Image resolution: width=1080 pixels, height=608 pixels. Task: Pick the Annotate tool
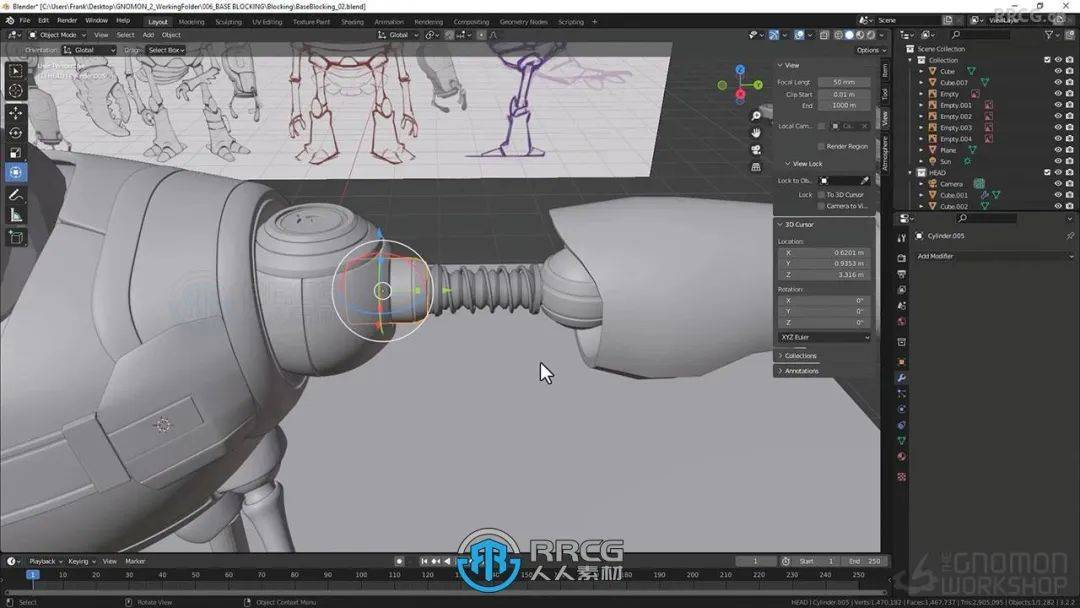coord(15,194)
